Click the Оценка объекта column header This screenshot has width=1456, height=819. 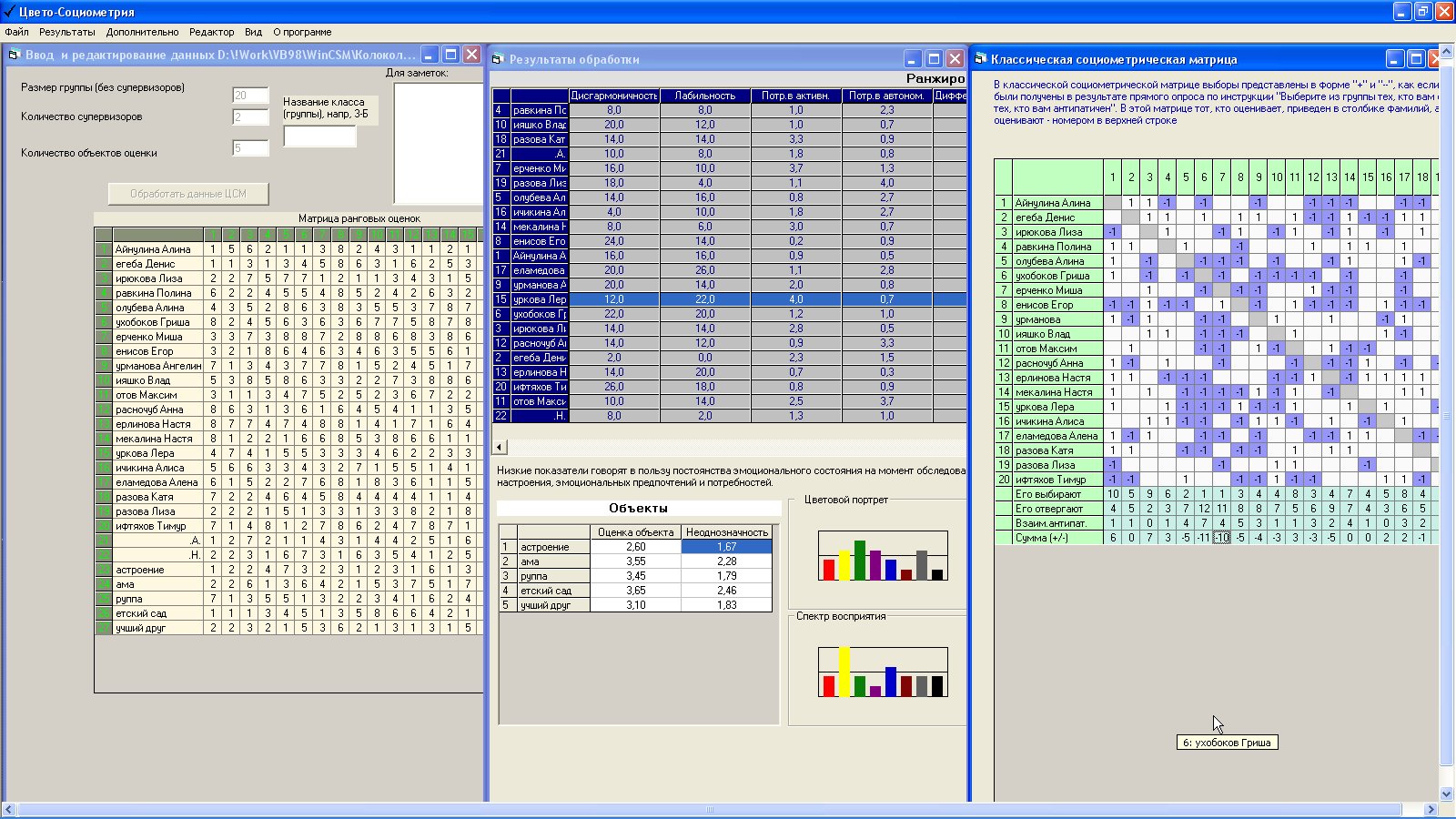(636, 532)
